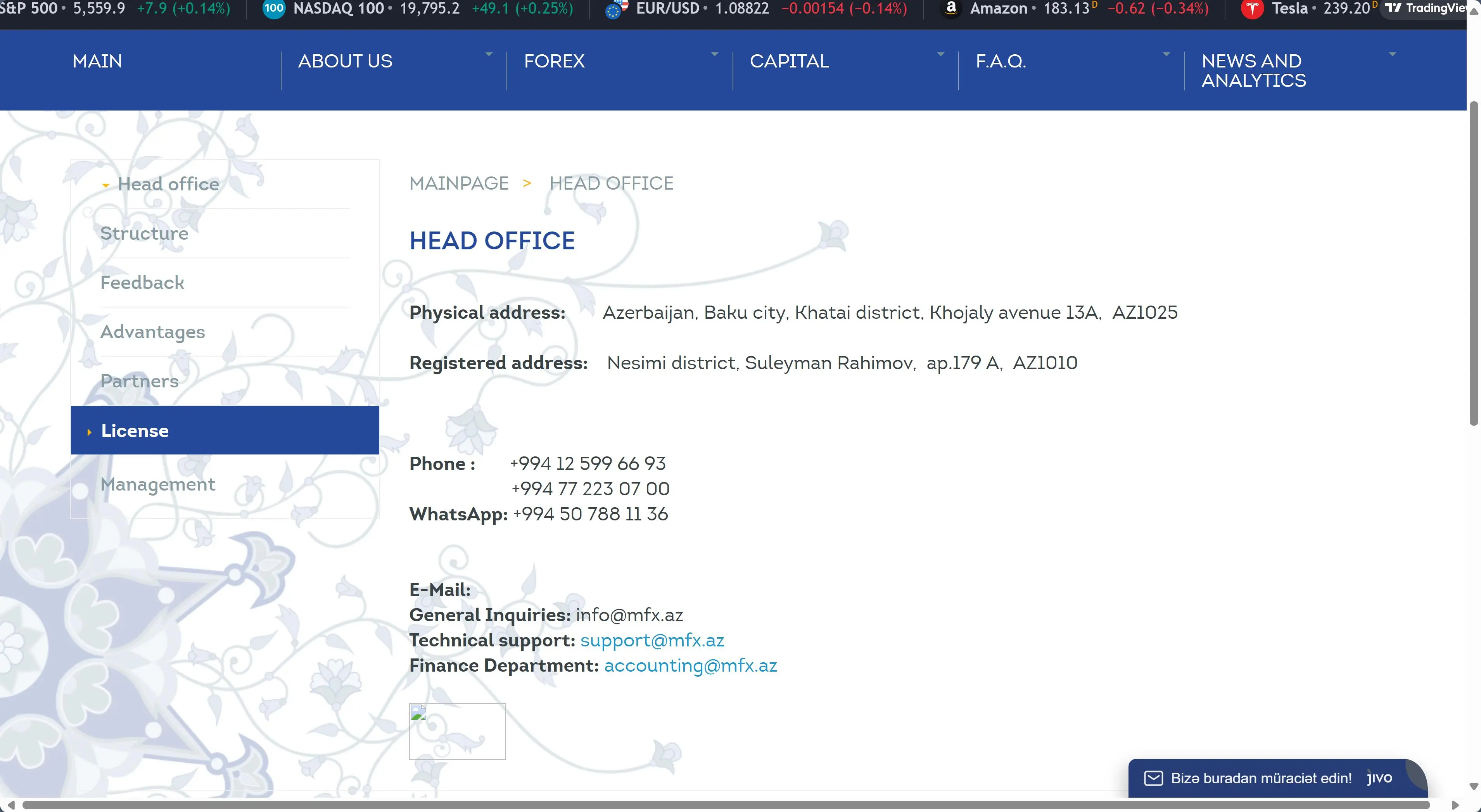Click the NASDAQ 100 ticker icon
Image resolution: width=1481 pixels, height=812 pixels.
[274, 9]
